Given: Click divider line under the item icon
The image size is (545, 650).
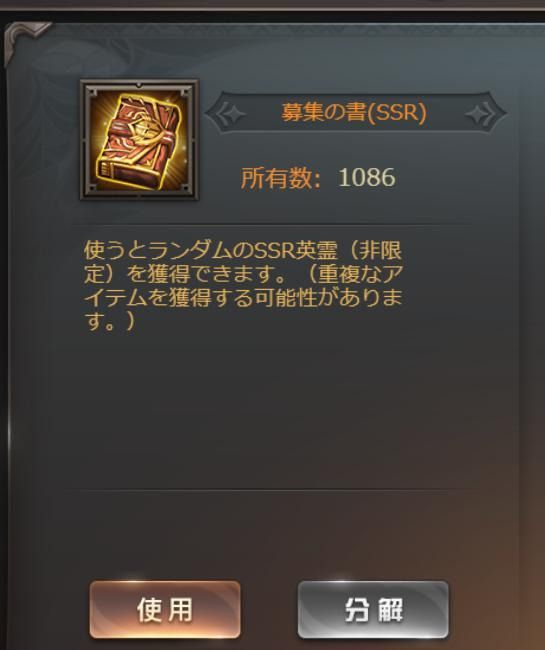Looking at the screenshot, I should [274, 226].
